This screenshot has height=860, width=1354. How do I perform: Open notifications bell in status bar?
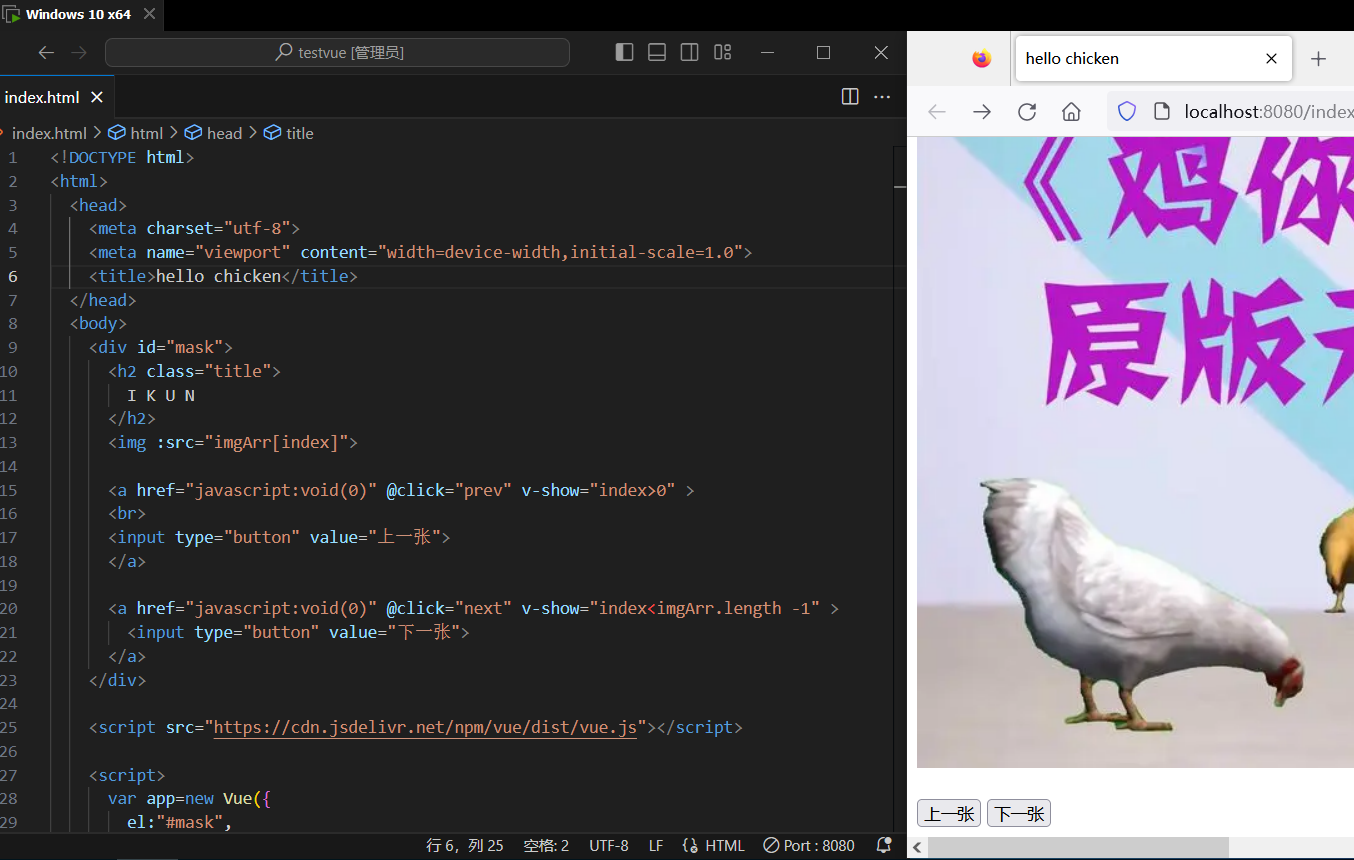click(x=884, y=845)
